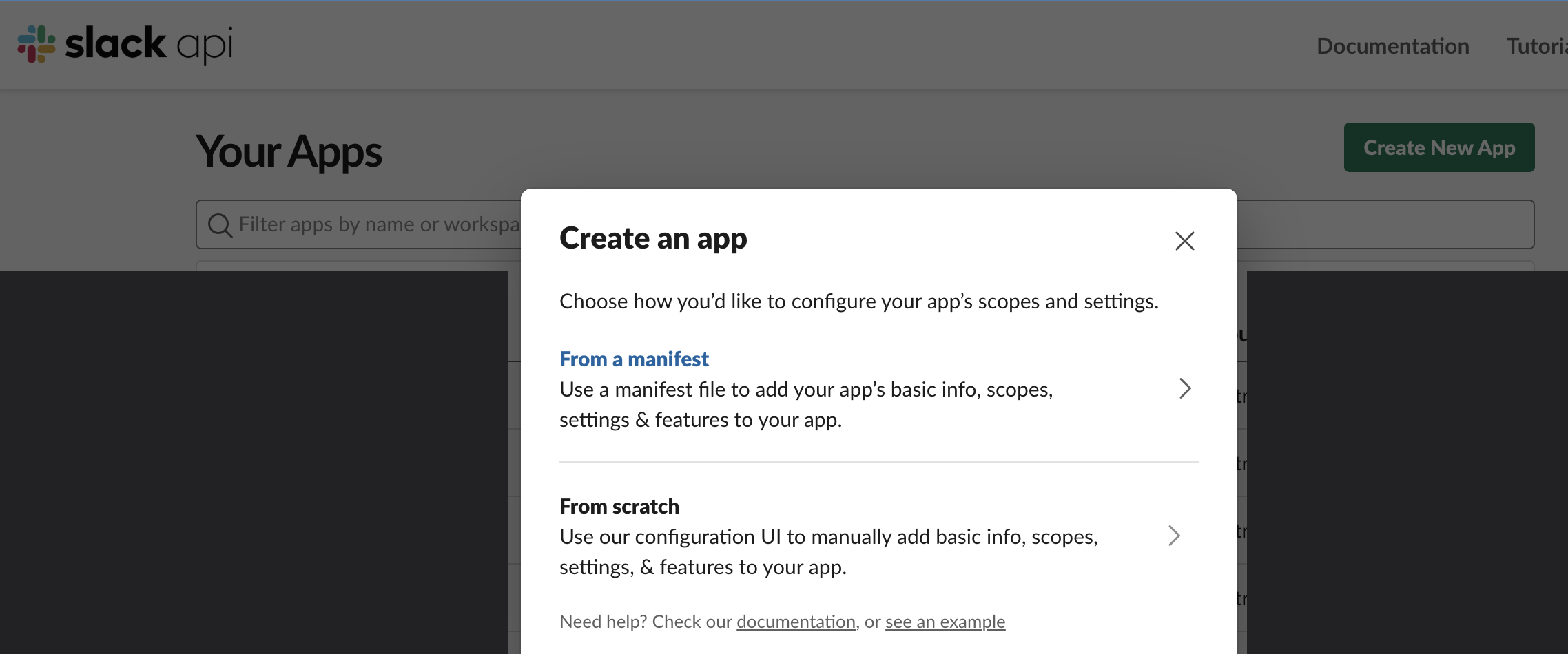The image size is (1568, 654).
Task: Click the manifest file description text
Action: pos(806,404)
